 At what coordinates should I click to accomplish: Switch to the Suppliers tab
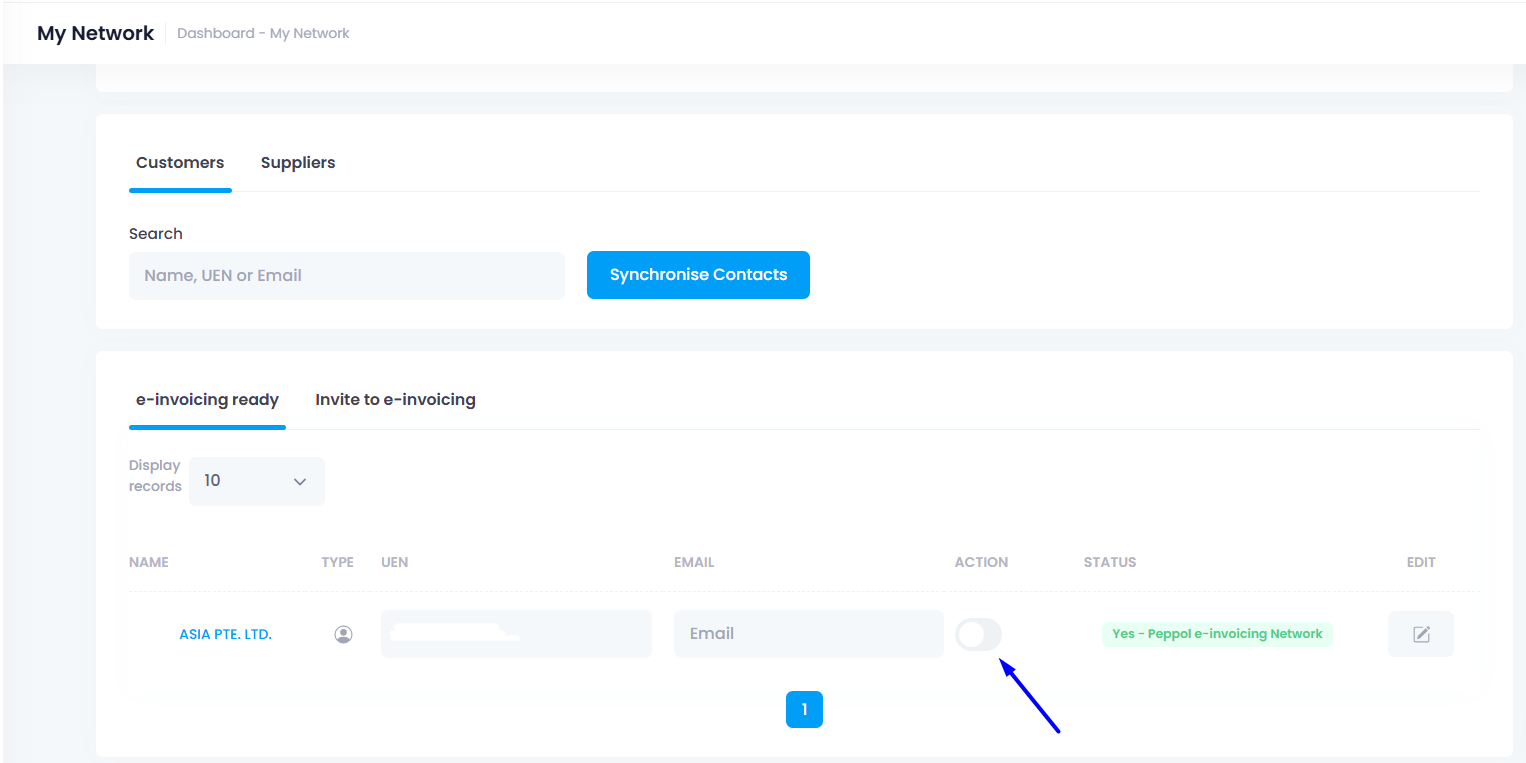pos(297,163)
